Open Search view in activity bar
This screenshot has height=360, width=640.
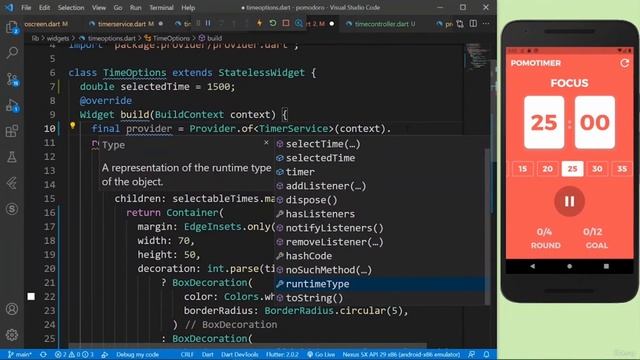(x=12, y=53)
